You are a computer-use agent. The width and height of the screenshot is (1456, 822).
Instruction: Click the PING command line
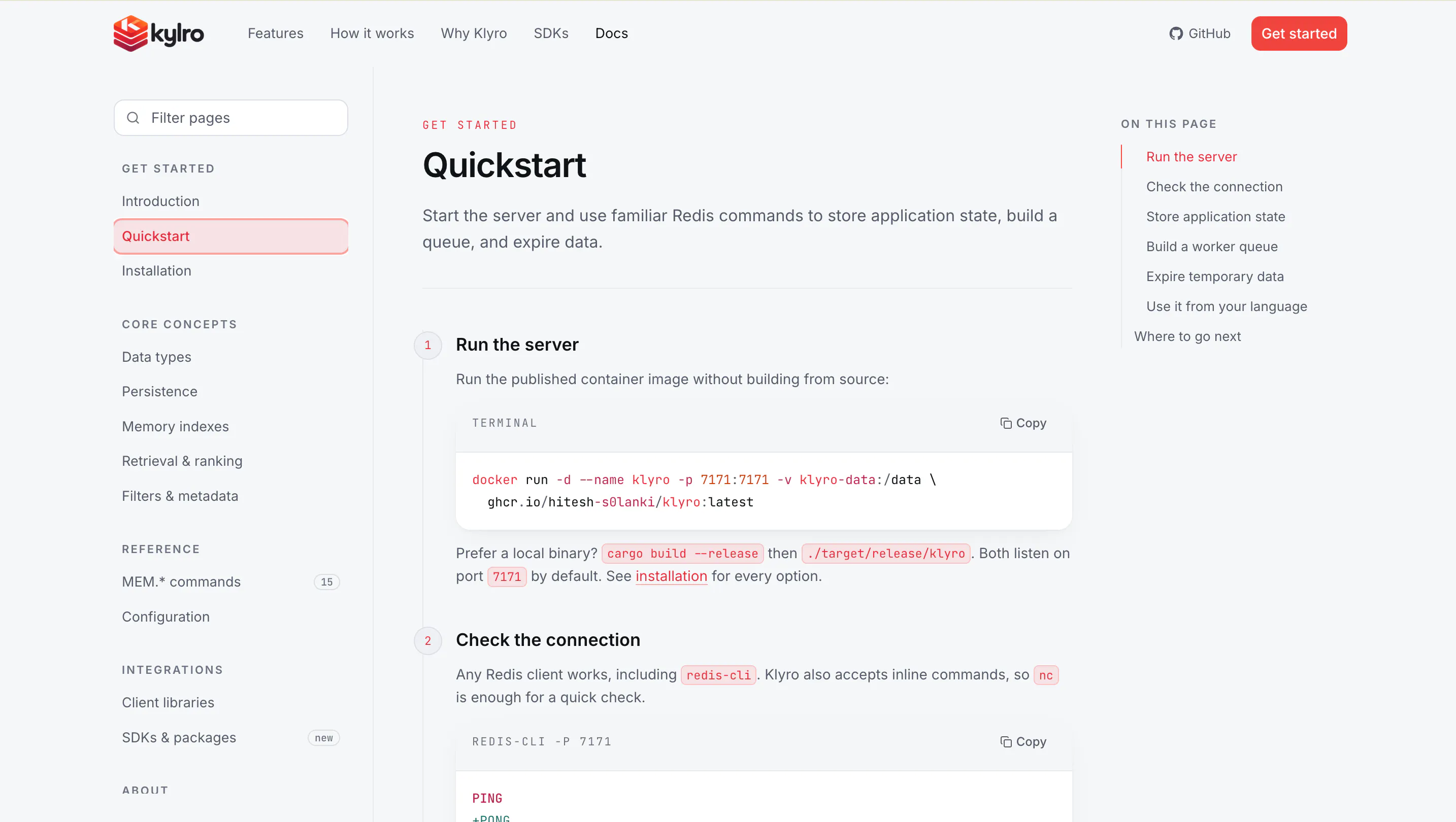pyautogui.click(x=487, y=798)
